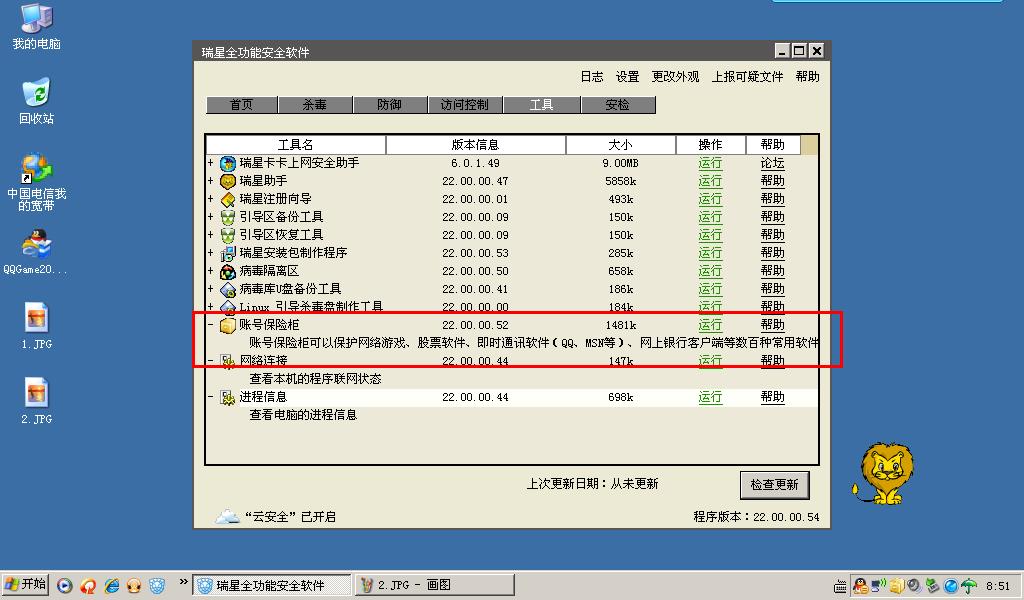1024x600 pixels.
Task: Collapse the 账号保险柜 row description
Action: [x=210, y=324]
